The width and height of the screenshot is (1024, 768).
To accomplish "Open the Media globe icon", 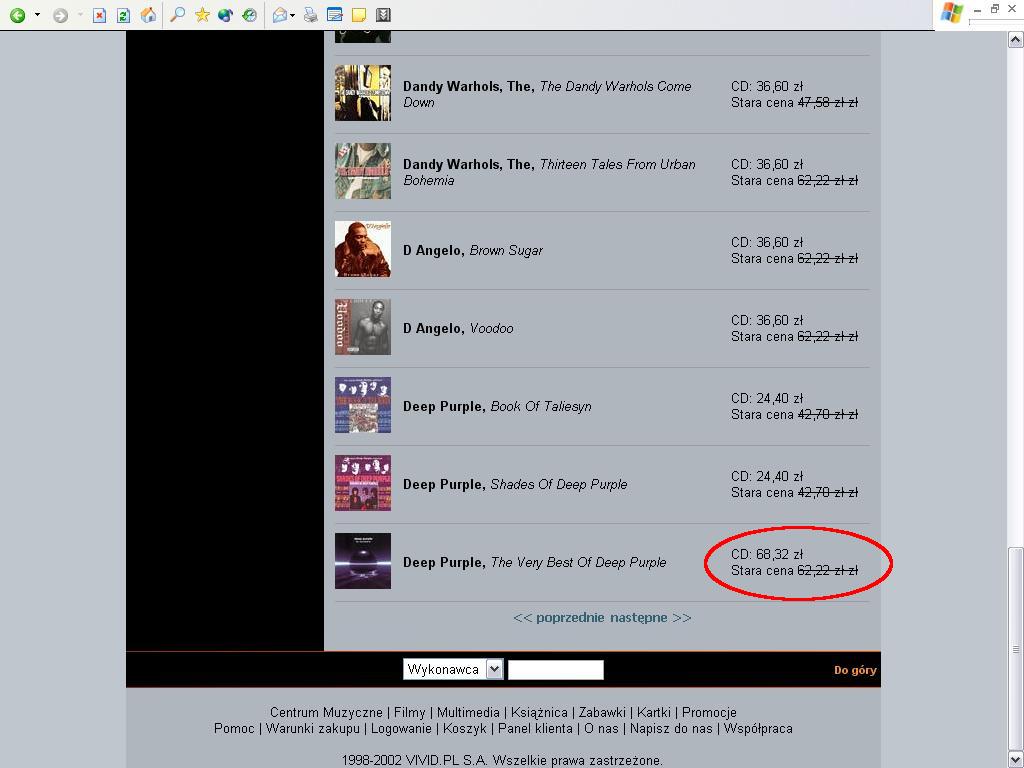I will 225,14.
